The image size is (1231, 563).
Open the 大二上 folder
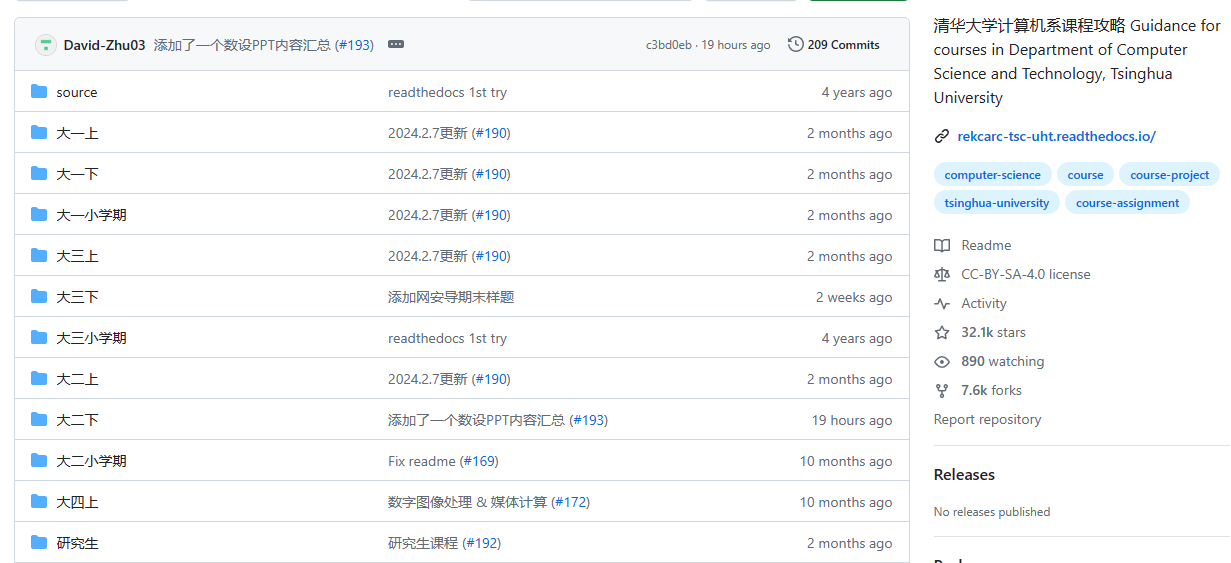(x=77, y=379)
